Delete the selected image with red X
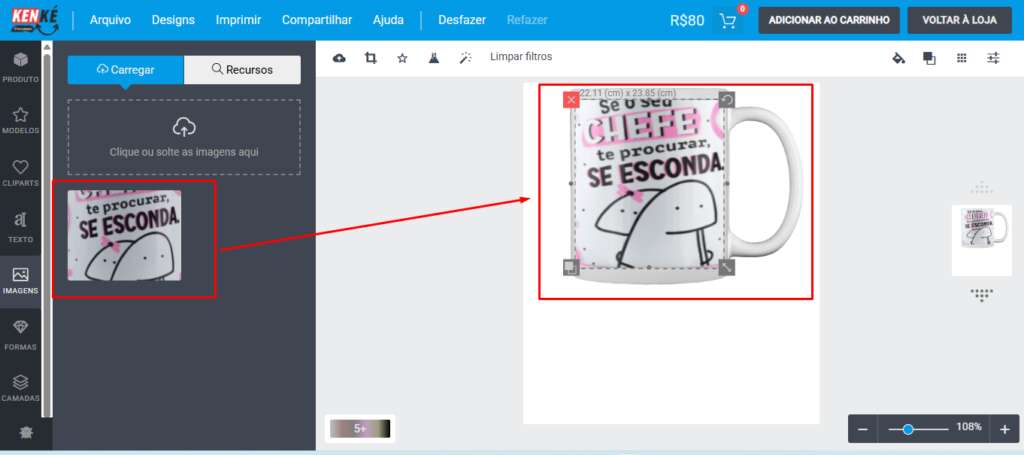The image size is (1024, 455). (571, 99)
